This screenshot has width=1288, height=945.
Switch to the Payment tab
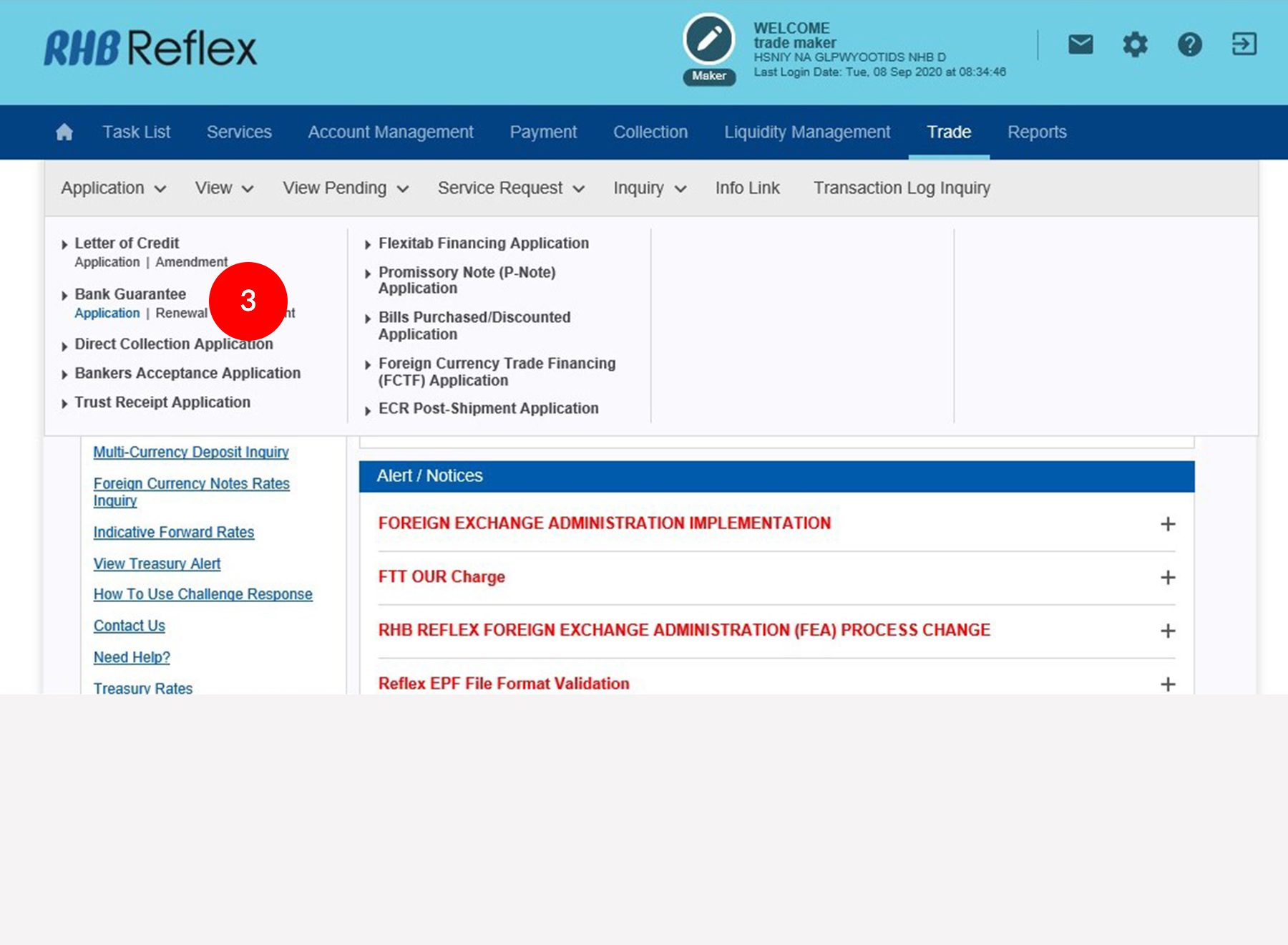[543, 132]
